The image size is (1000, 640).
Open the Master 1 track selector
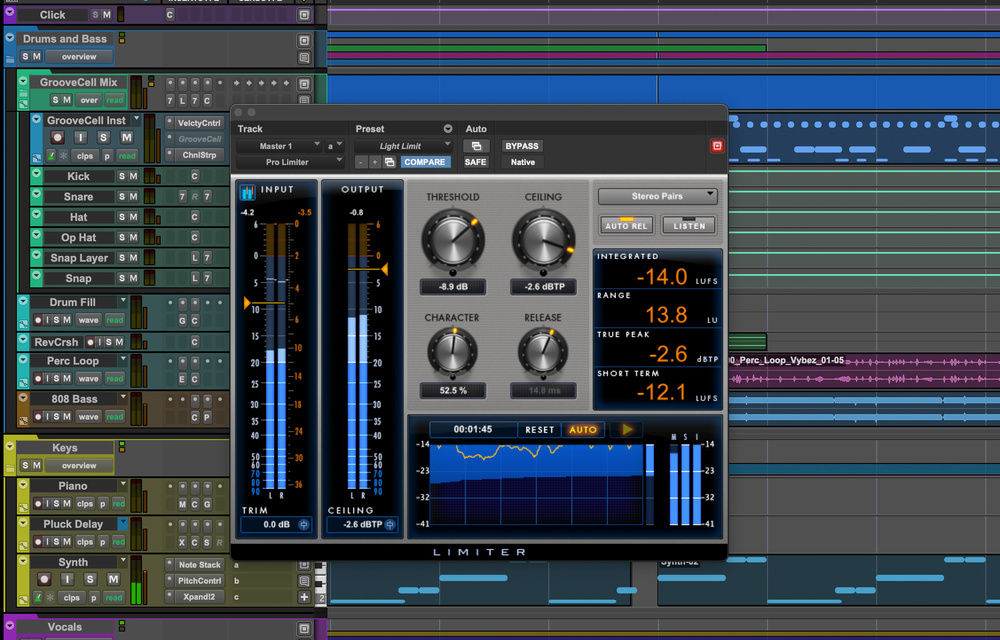278,146
